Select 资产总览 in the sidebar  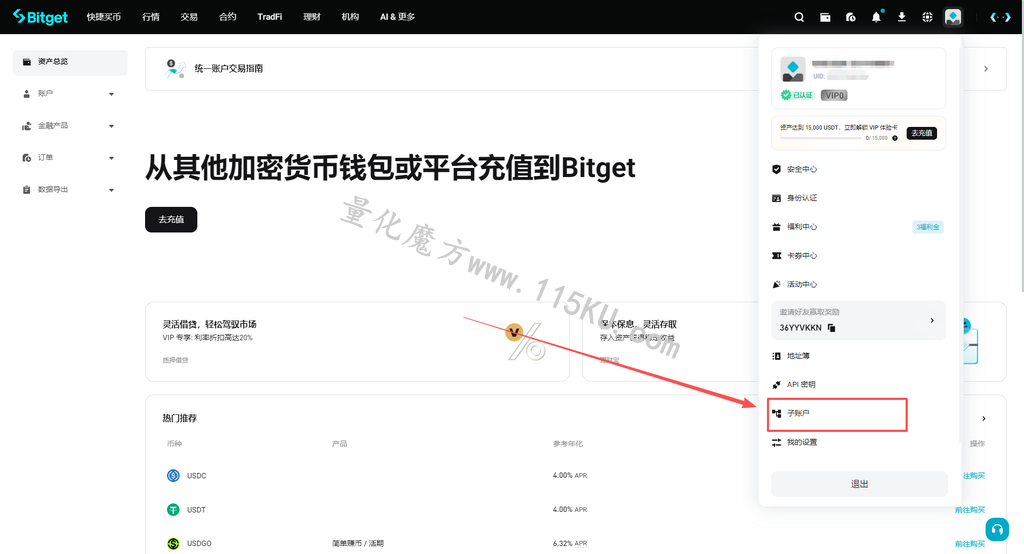[x=70, y=62]
